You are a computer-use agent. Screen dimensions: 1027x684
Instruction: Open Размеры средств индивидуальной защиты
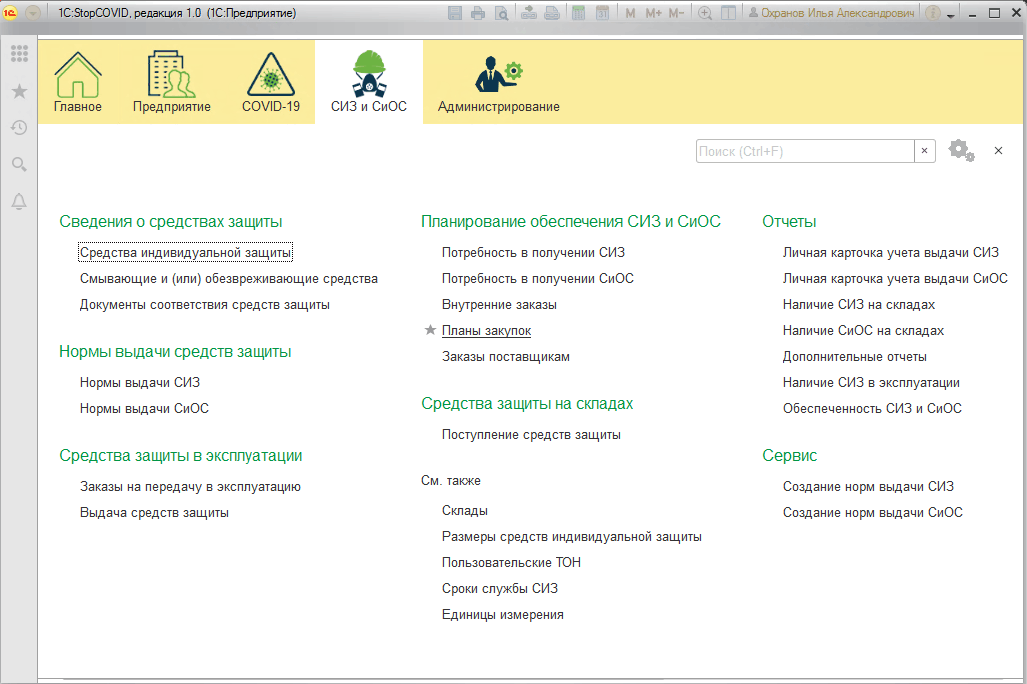coord(571,537)
